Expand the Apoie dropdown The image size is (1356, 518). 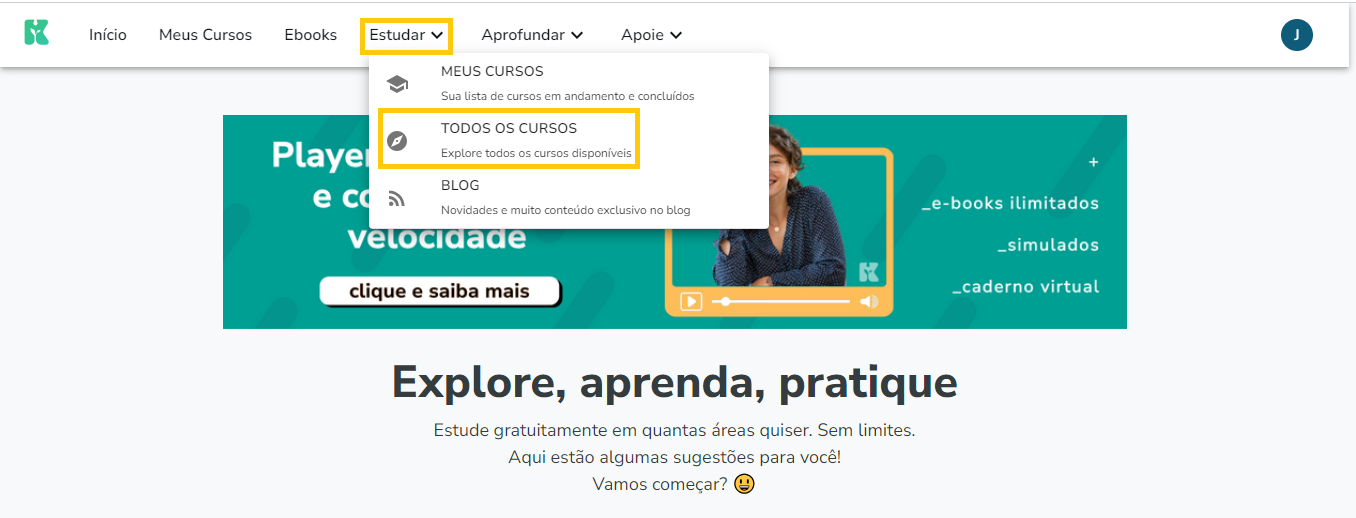[x=651, y=35]
